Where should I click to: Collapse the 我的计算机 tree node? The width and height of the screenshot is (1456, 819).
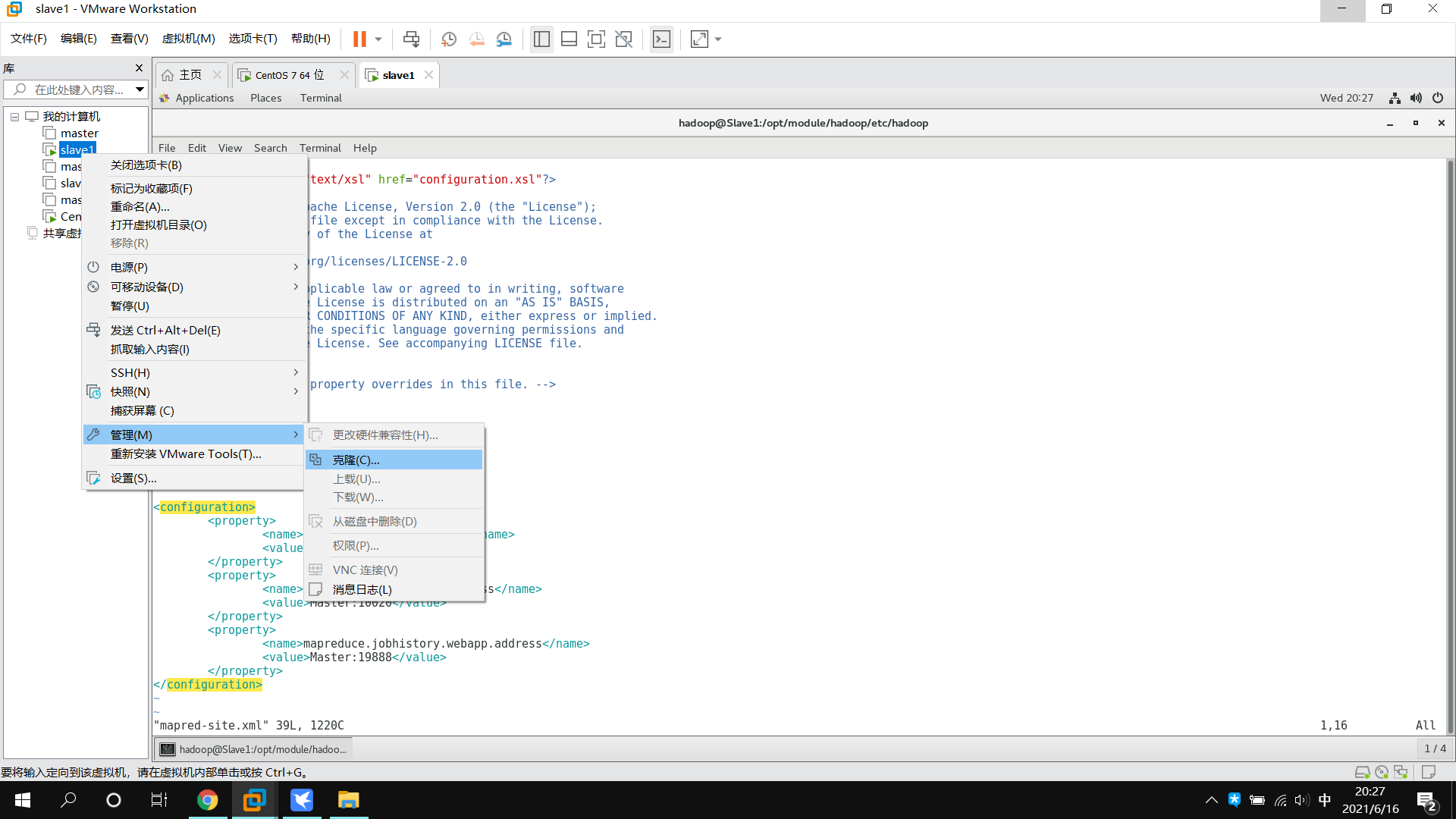pyautogui.click(x=14, y=117)
